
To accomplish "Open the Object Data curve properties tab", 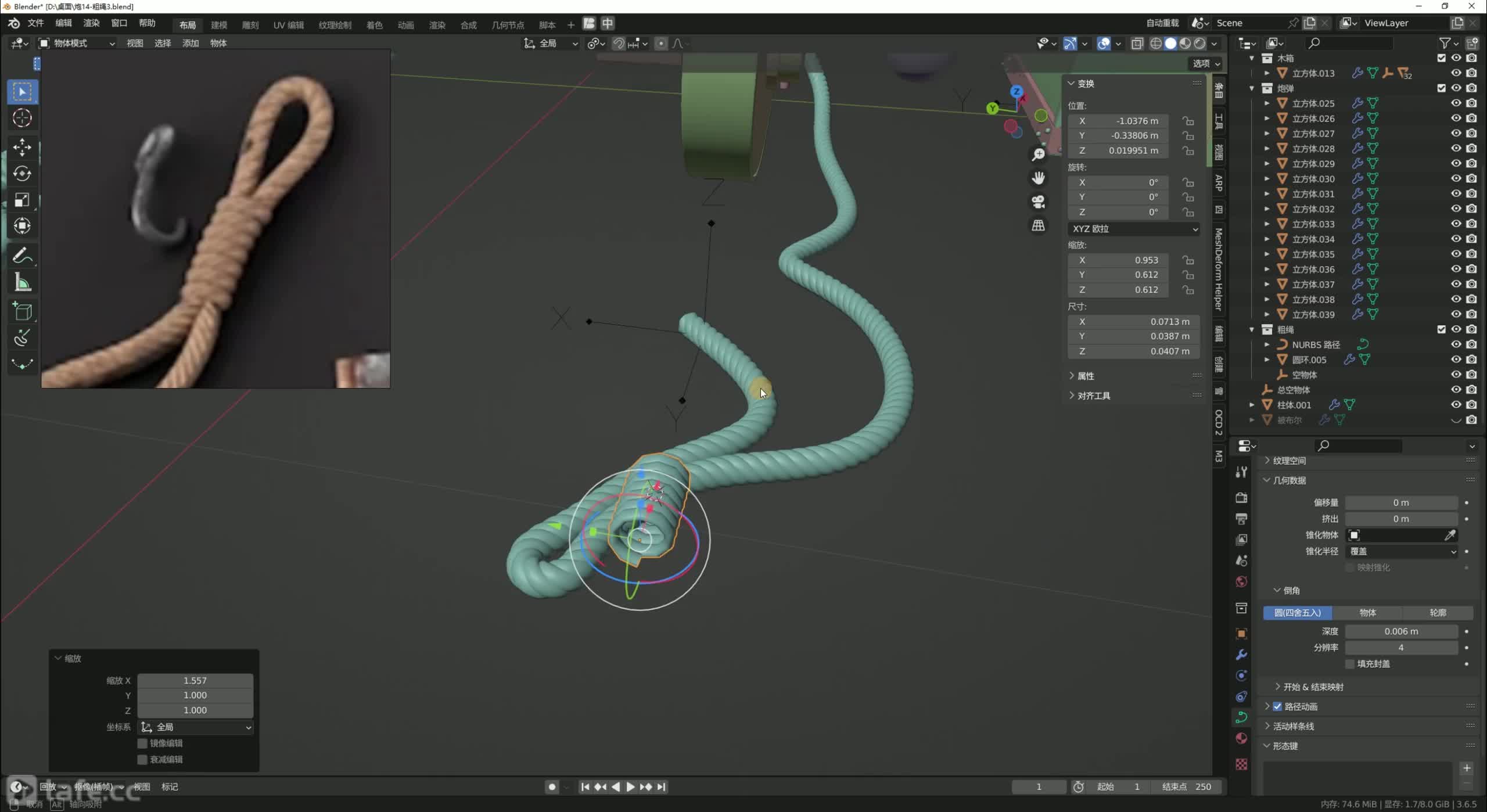I will click(x=1241, y=717).
